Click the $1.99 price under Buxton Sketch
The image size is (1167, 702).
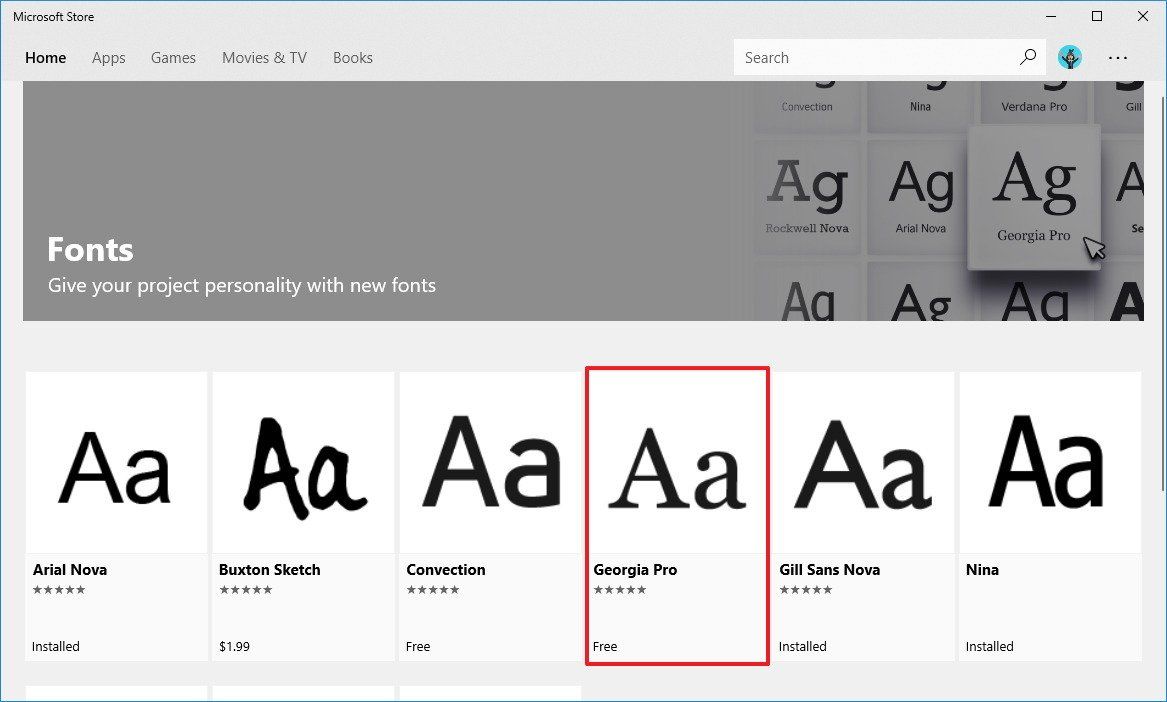point(234,646)
